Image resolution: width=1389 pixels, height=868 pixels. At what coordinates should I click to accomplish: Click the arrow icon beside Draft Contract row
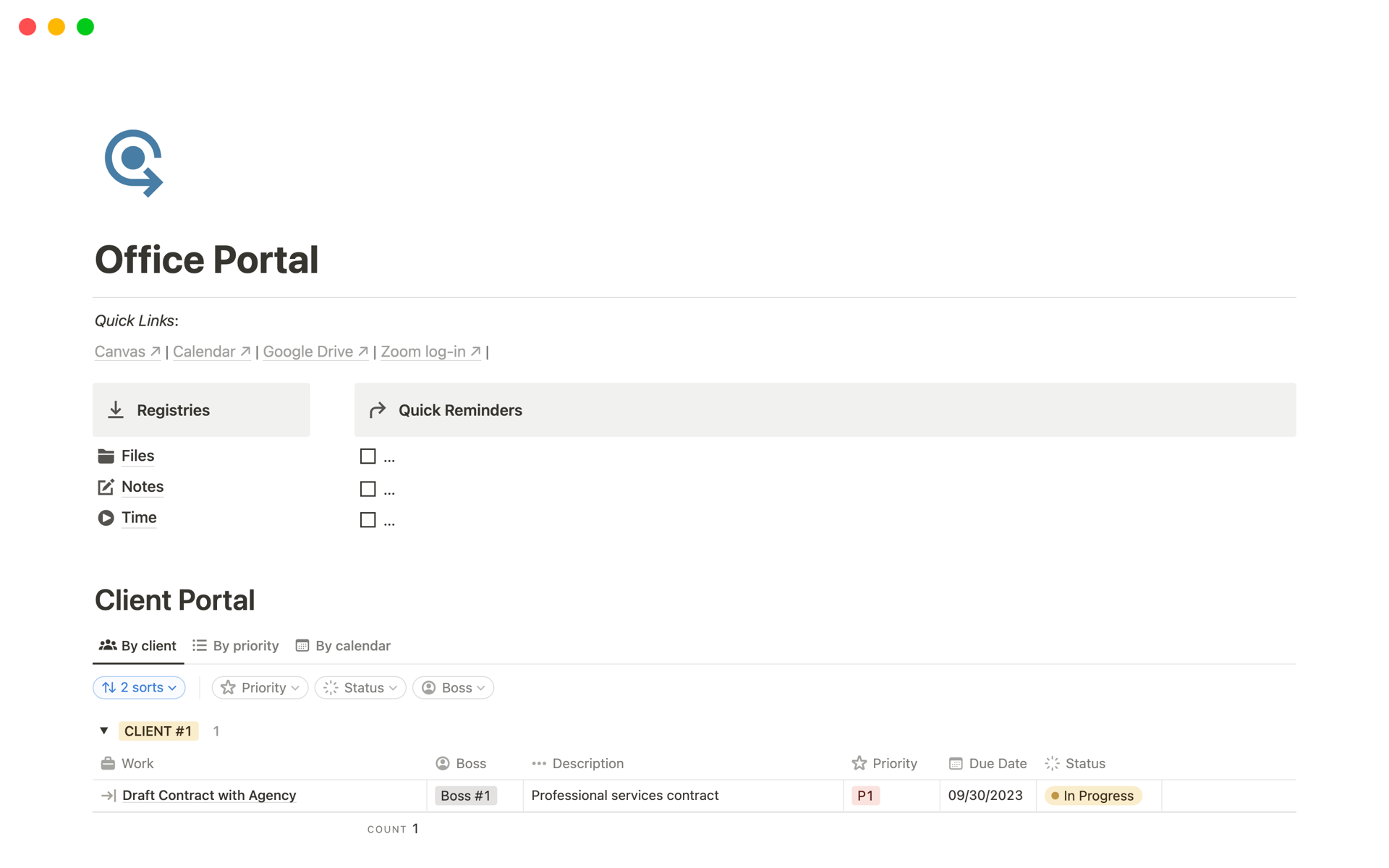109,796
